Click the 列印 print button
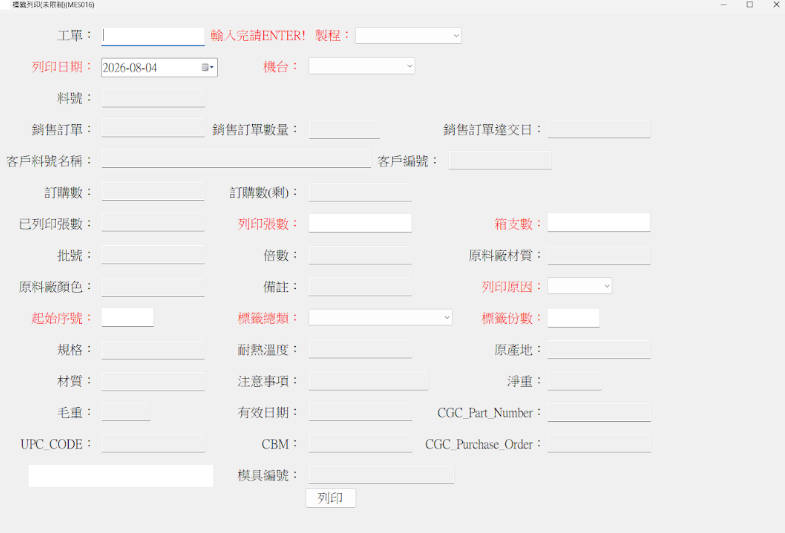Viewport: 785px width, 533px height. point(331,498)
